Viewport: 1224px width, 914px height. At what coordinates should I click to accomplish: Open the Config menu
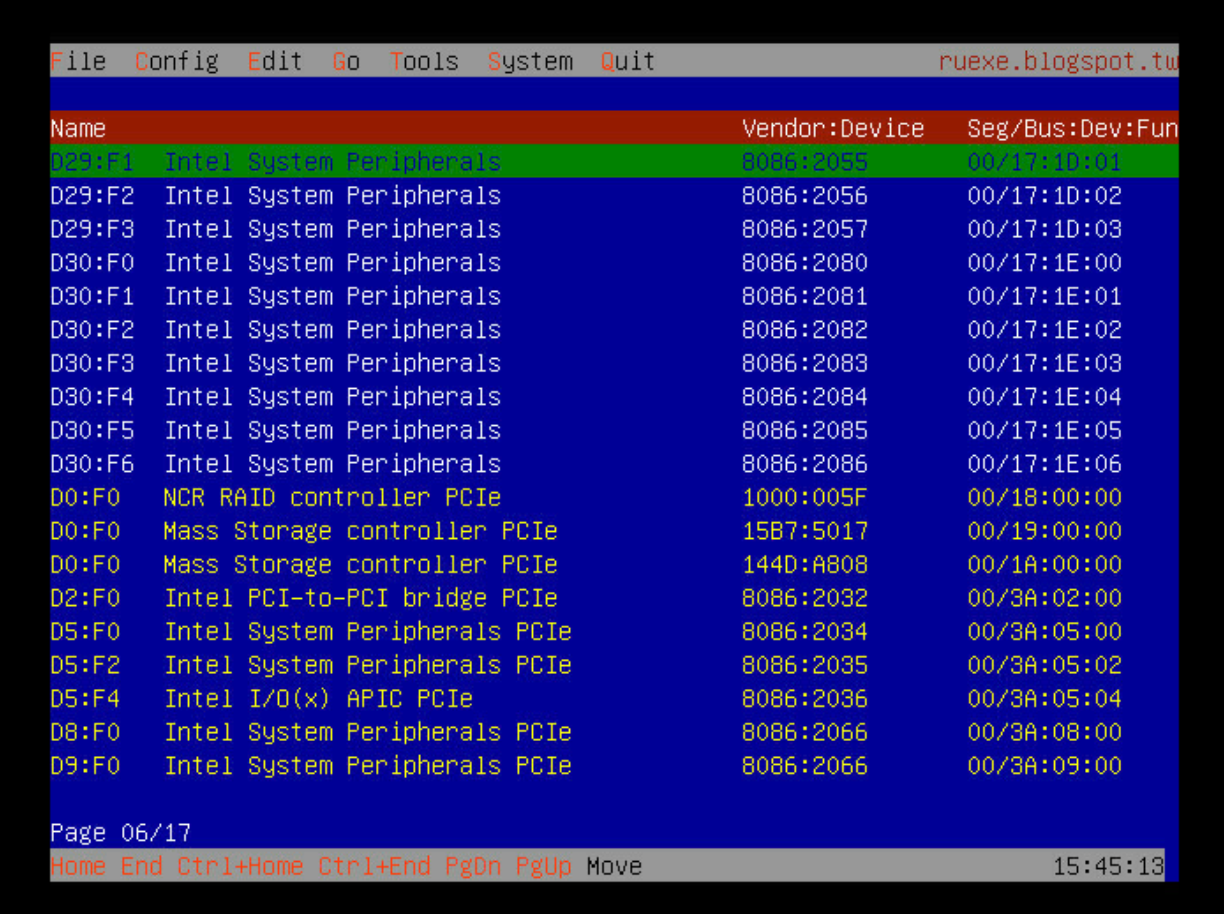tap(177, 61)
